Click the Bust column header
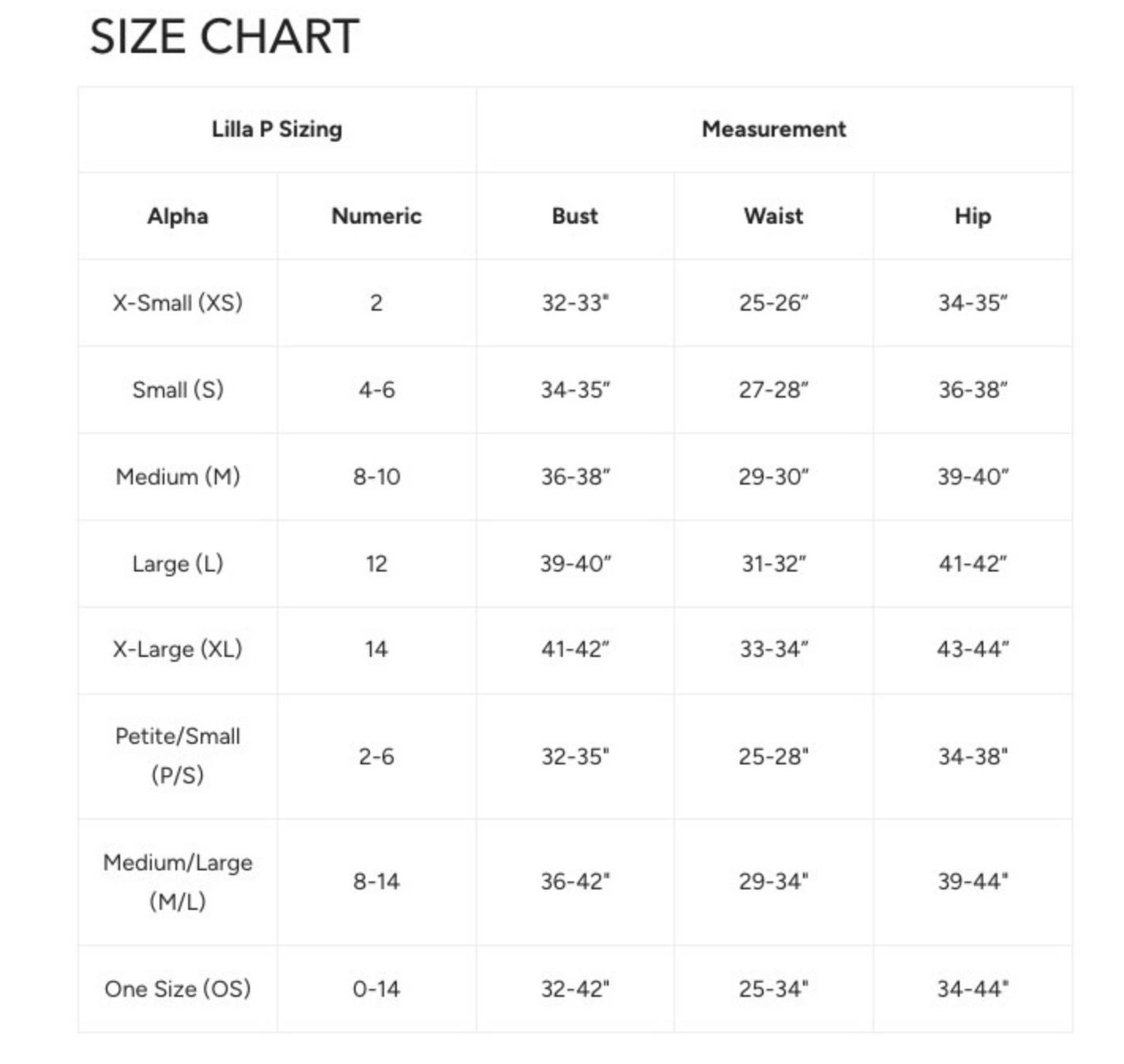The height and width of the screenshot is (1064, 1124). [x=575, y=216]
